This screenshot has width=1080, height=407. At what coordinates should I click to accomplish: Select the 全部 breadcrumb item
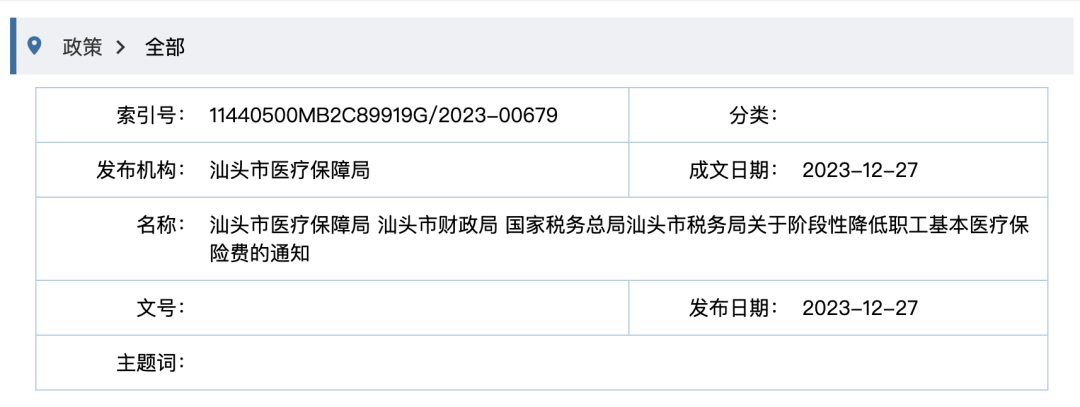pyautogui.click(x=165, y=47)
